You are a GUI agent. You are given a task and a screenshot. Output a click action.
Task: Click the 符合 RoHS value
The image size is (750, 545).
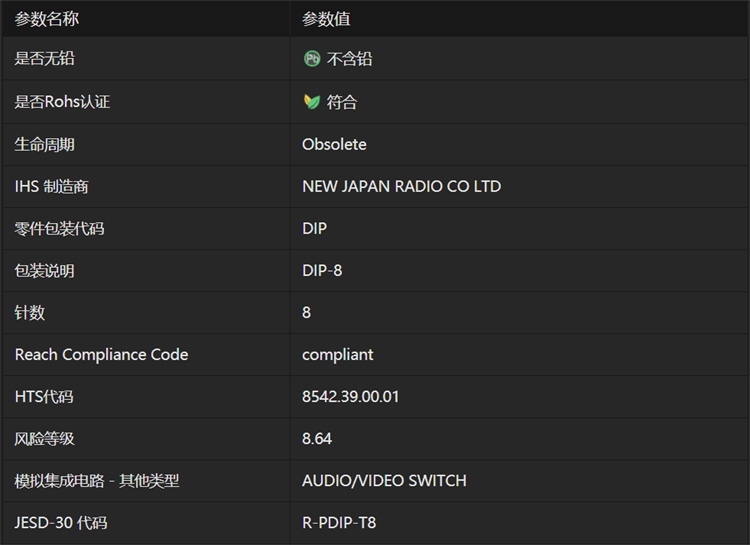342,102
